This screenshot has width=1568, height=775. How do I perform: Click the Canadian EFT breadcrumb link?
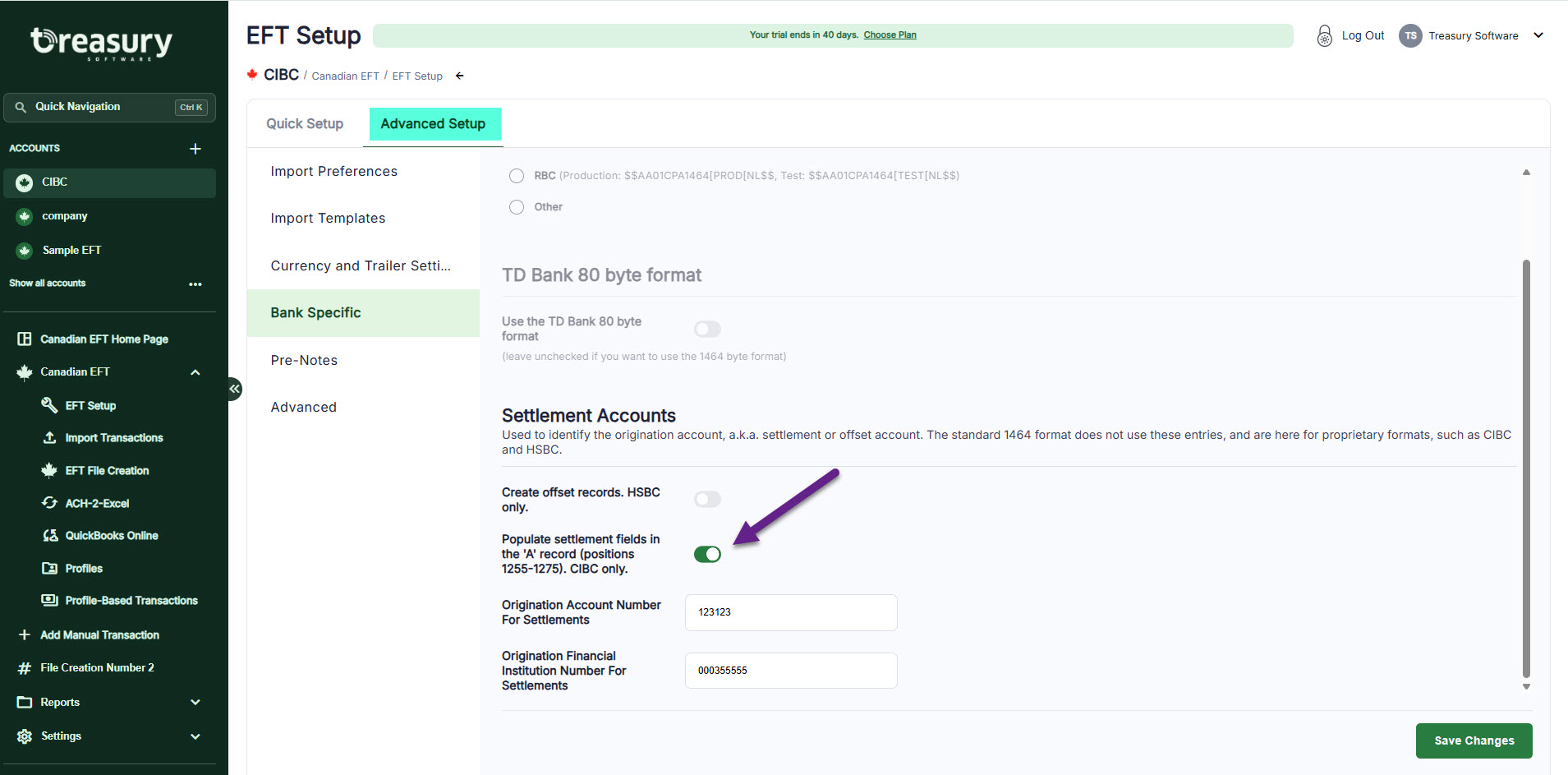click(345, 76)
